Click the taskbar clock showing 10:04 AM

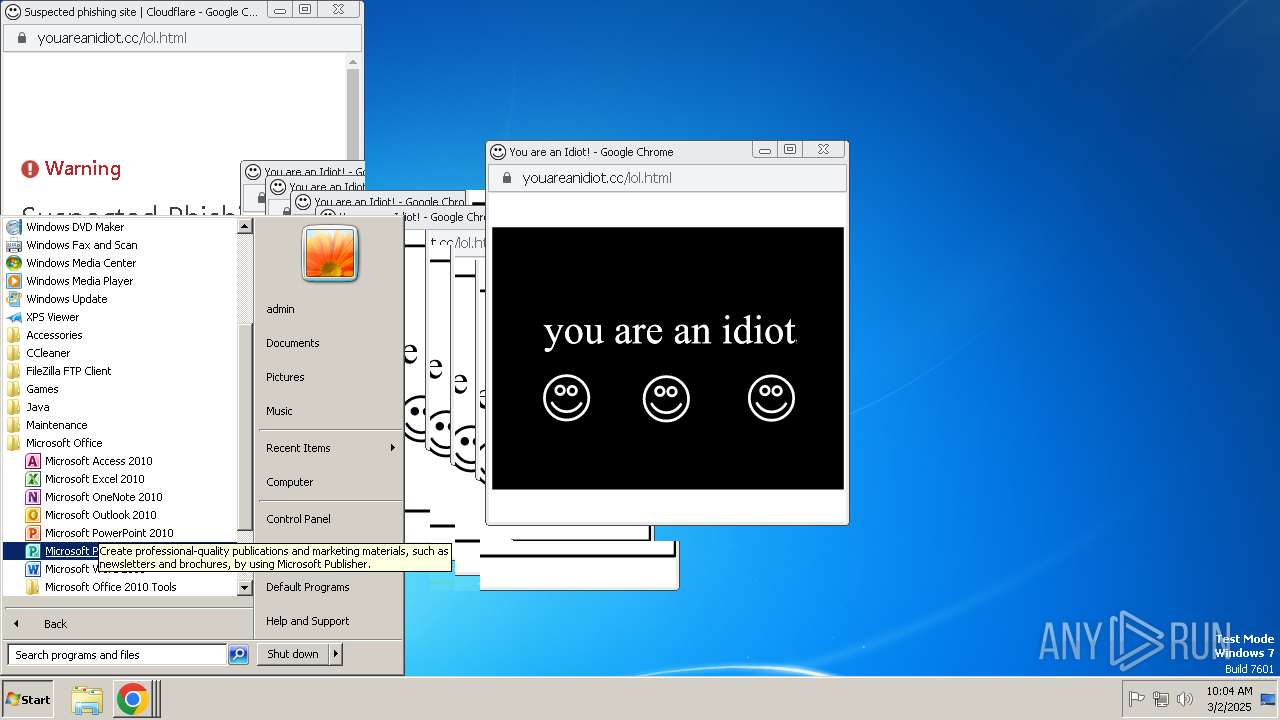(1228, 699)
